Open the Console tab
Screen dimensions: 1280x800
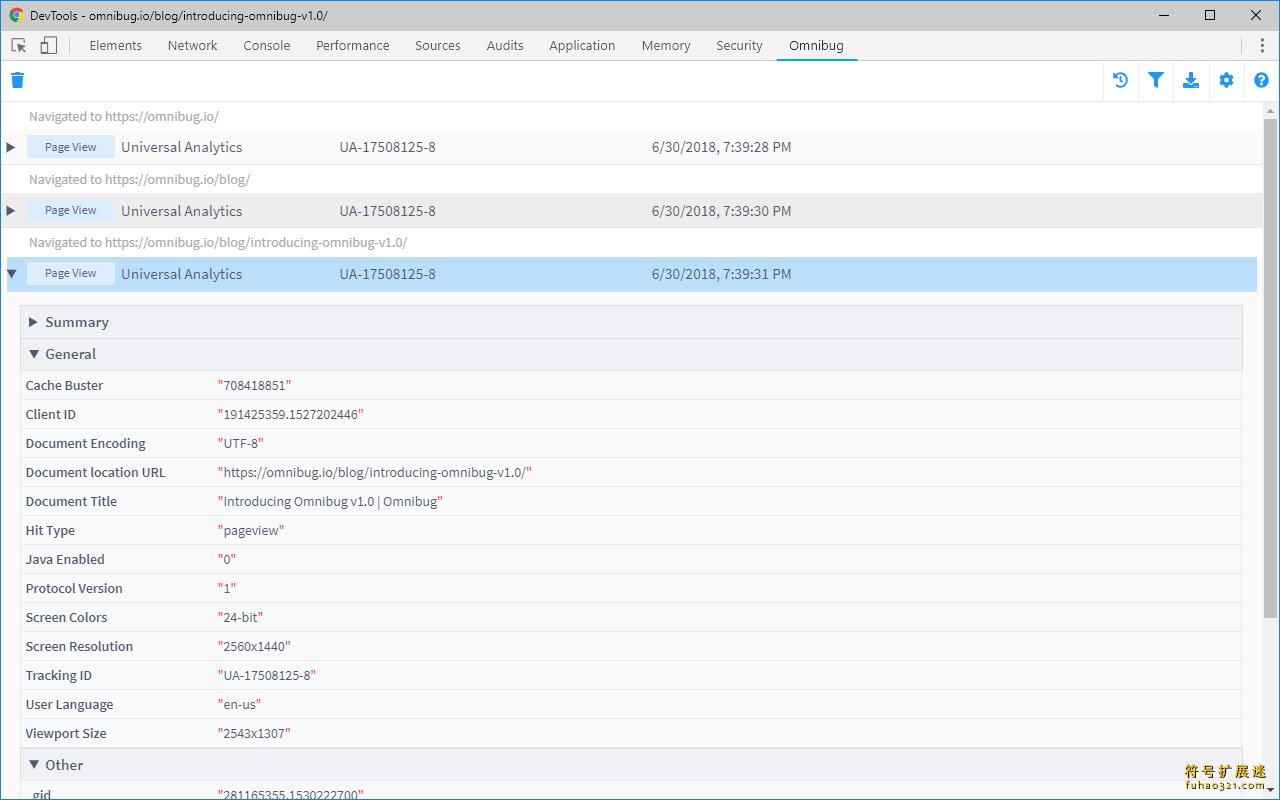pyautogui.click(x=267, y=45)
